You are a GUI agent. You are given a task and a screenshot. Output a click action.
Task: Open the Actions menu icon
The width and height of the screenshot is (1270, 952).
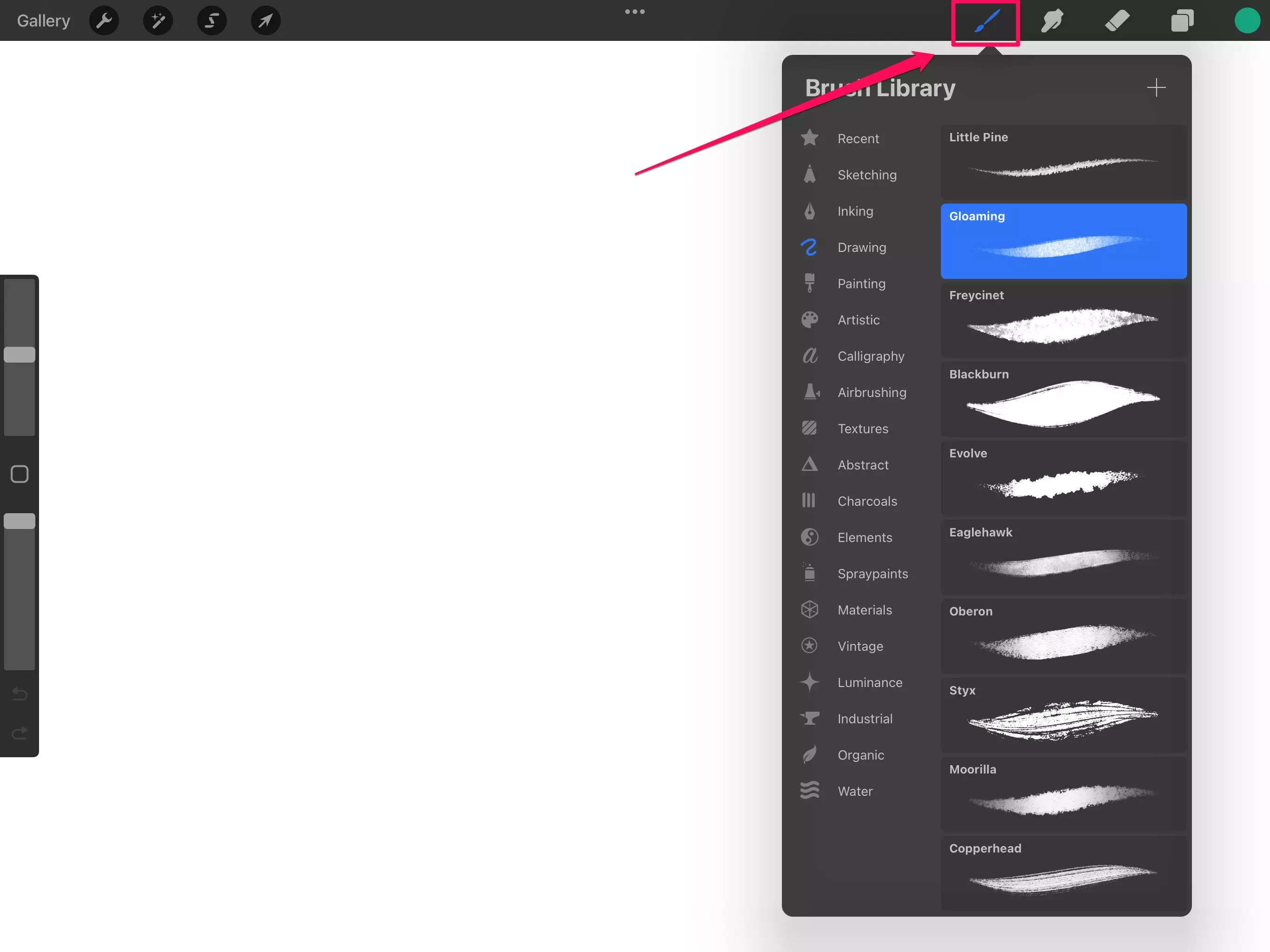pyautogui.click(x=104, y=20)
